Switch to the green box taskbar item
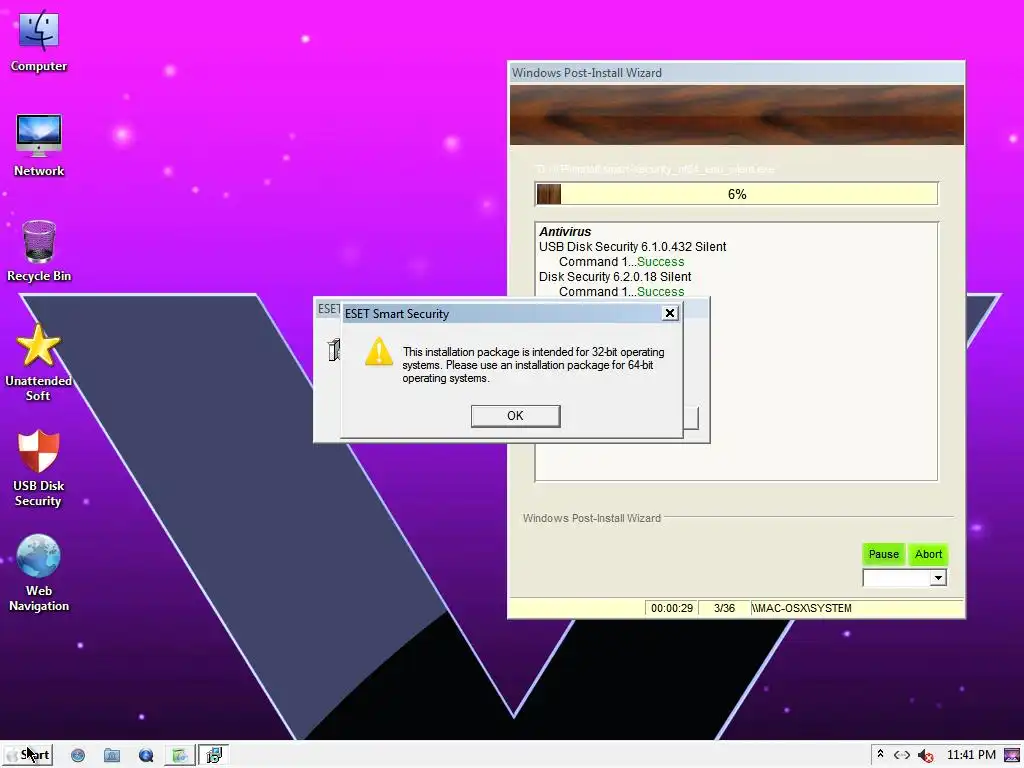This screenshot has height=768, width=1024. coord(180,756)
